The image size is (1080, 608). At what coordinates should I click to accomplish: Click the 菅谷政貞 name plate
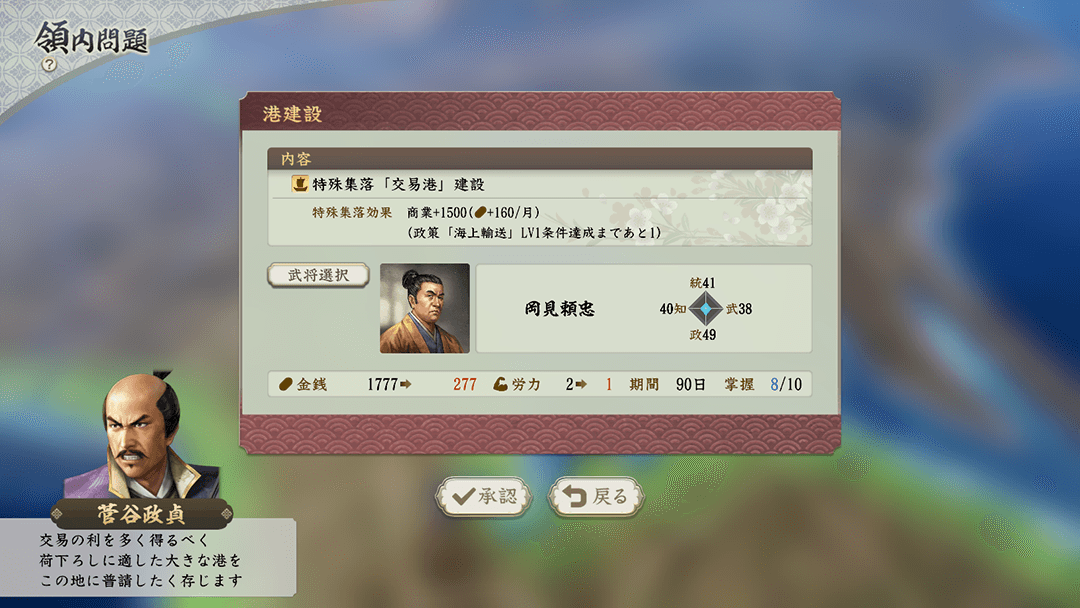click(x=141, y=514)
